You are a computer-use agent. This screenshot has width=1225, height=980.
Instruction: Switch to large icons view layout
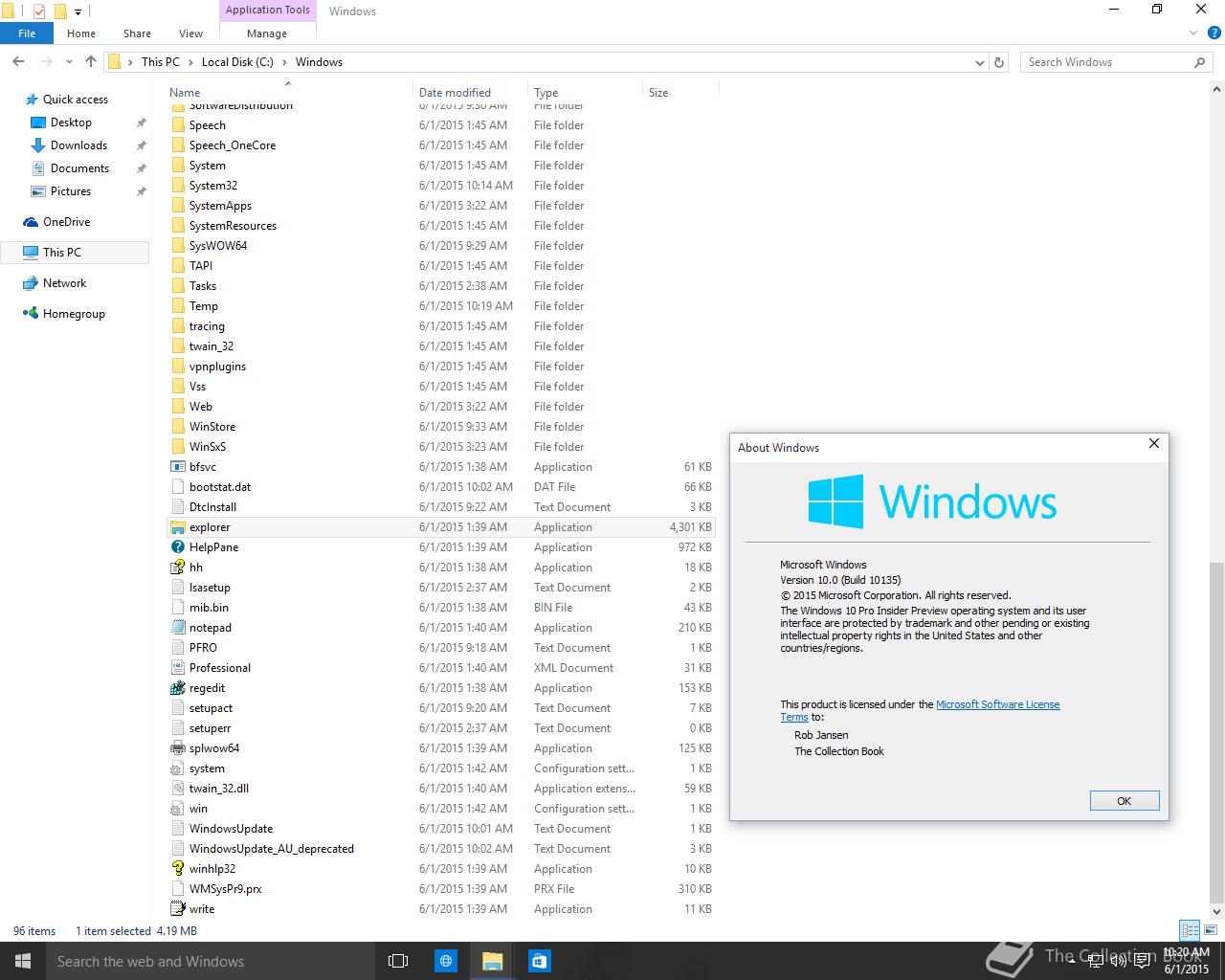coord(1211,930)
